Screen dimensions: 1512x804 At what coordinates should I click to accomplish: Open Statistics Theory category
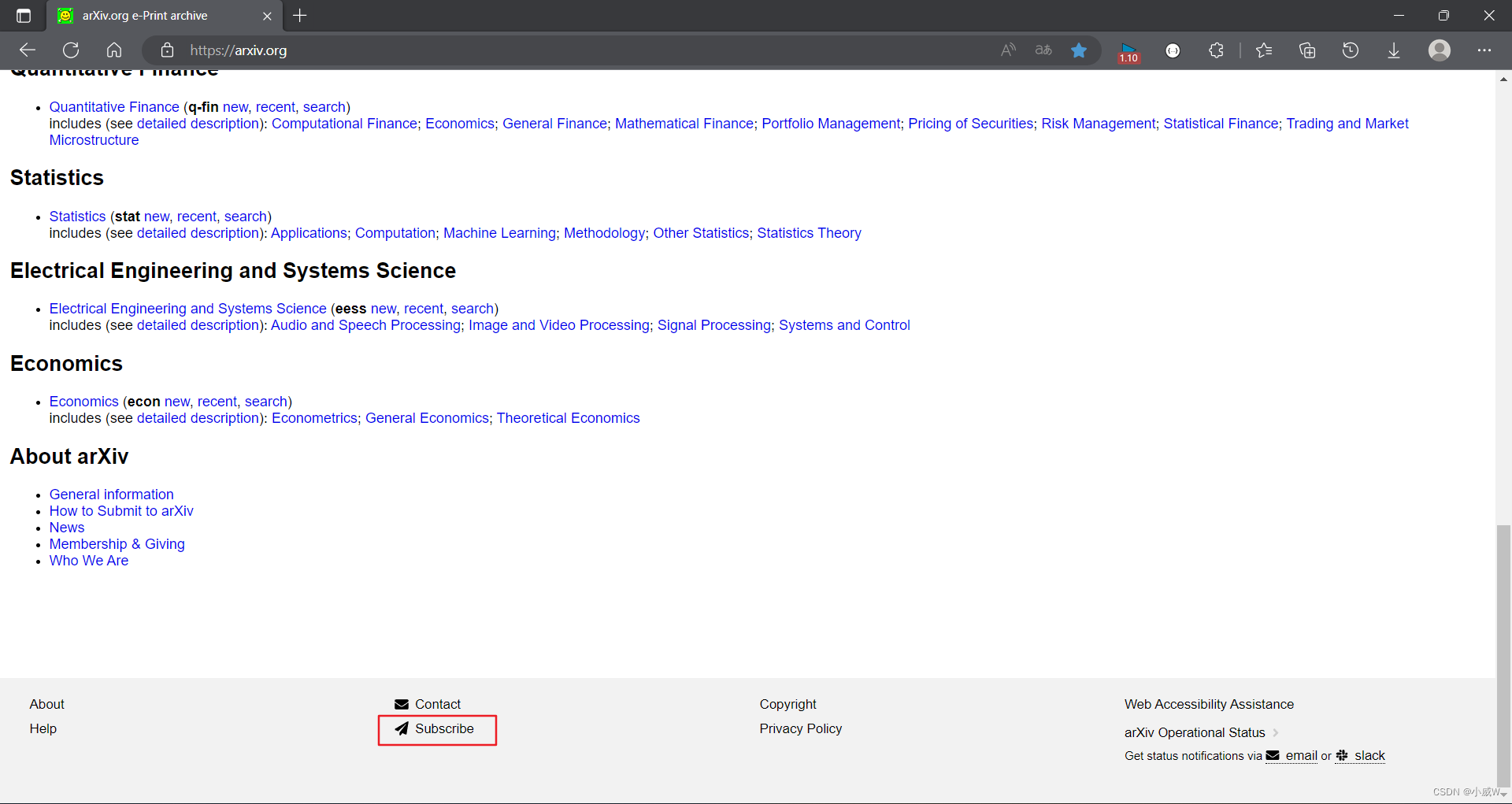click(x=809, y=233)
